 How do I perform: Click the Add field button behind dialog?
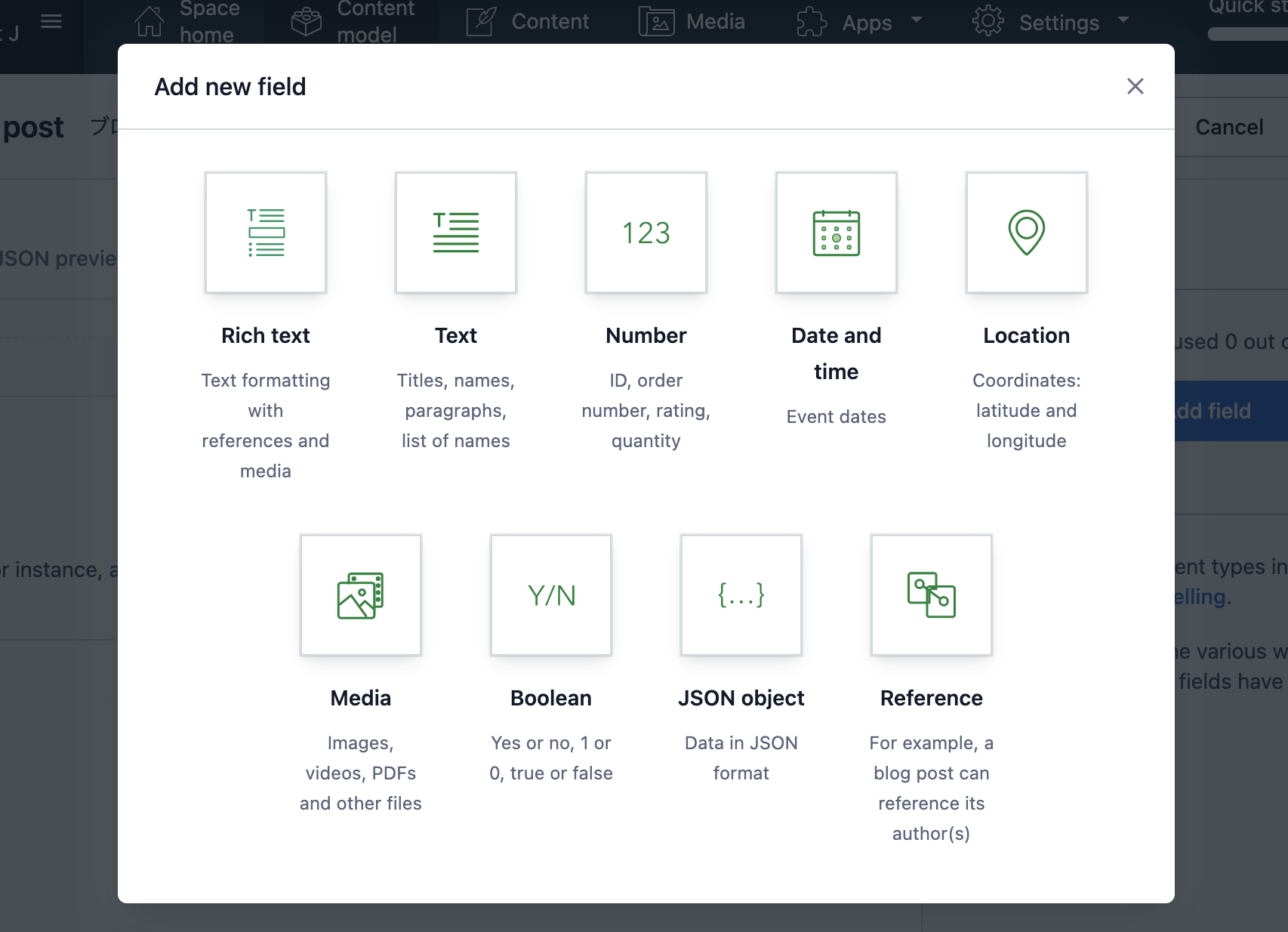coord(1231,411)
